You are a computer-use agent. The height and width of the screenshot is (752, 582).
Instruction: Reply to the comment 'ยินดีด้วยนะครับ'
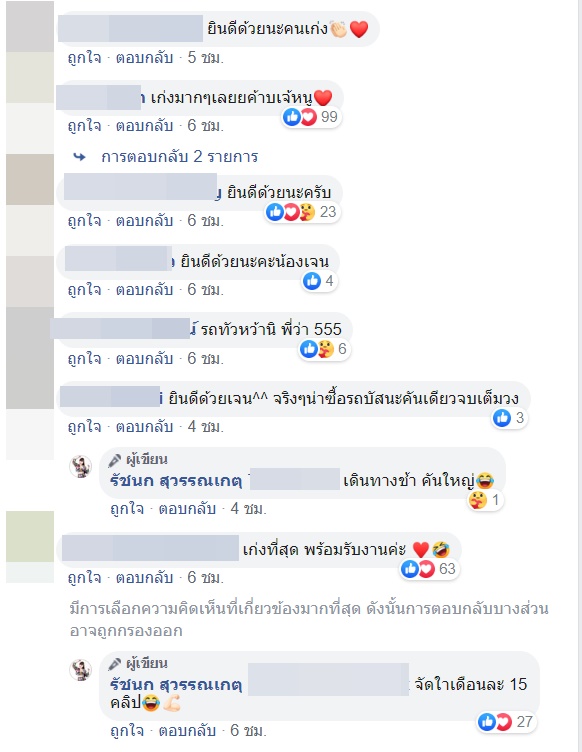point(144,221)
